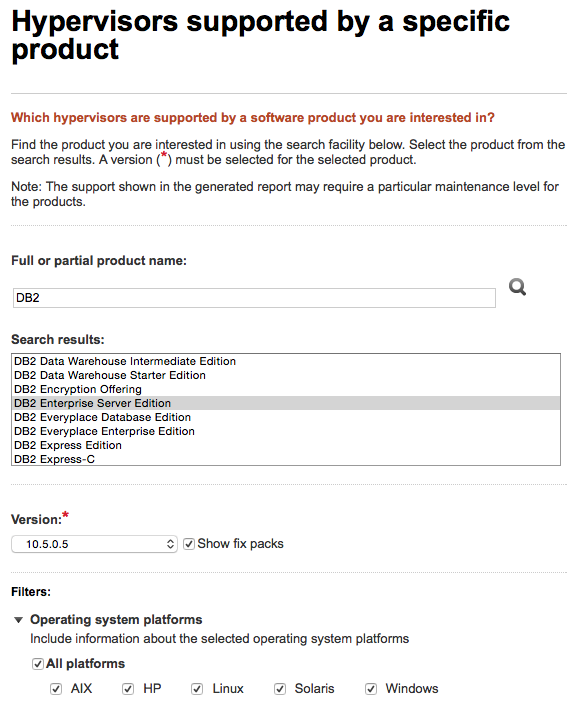The image size is (576, 707).
Task: Uncheck the All platforms checkbox
Action: [38, 664]
